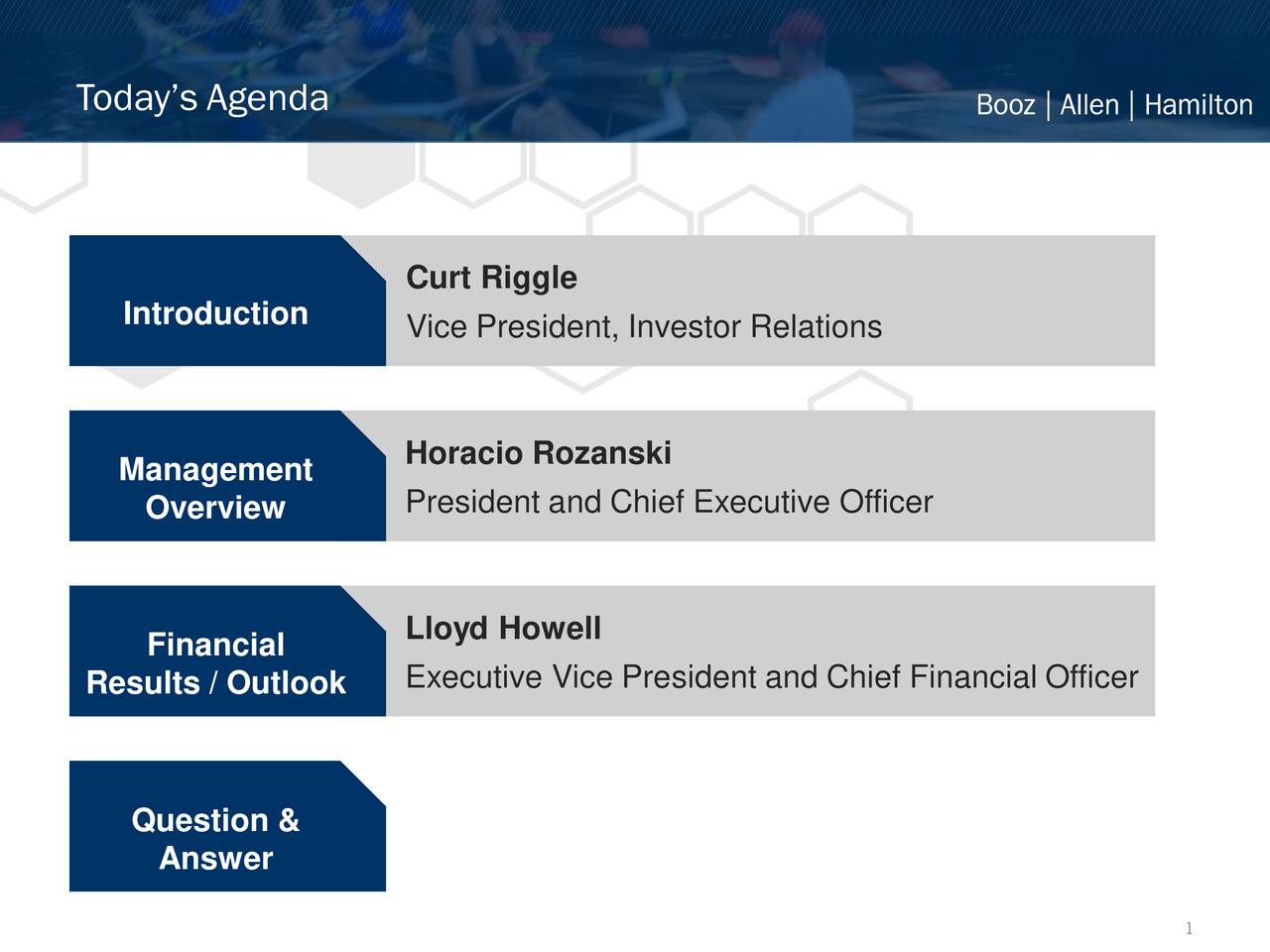Click the Booz Allen Hamilton logo
The height and width of the screenshot is (952, 1270).
(x=1114, y=104)
